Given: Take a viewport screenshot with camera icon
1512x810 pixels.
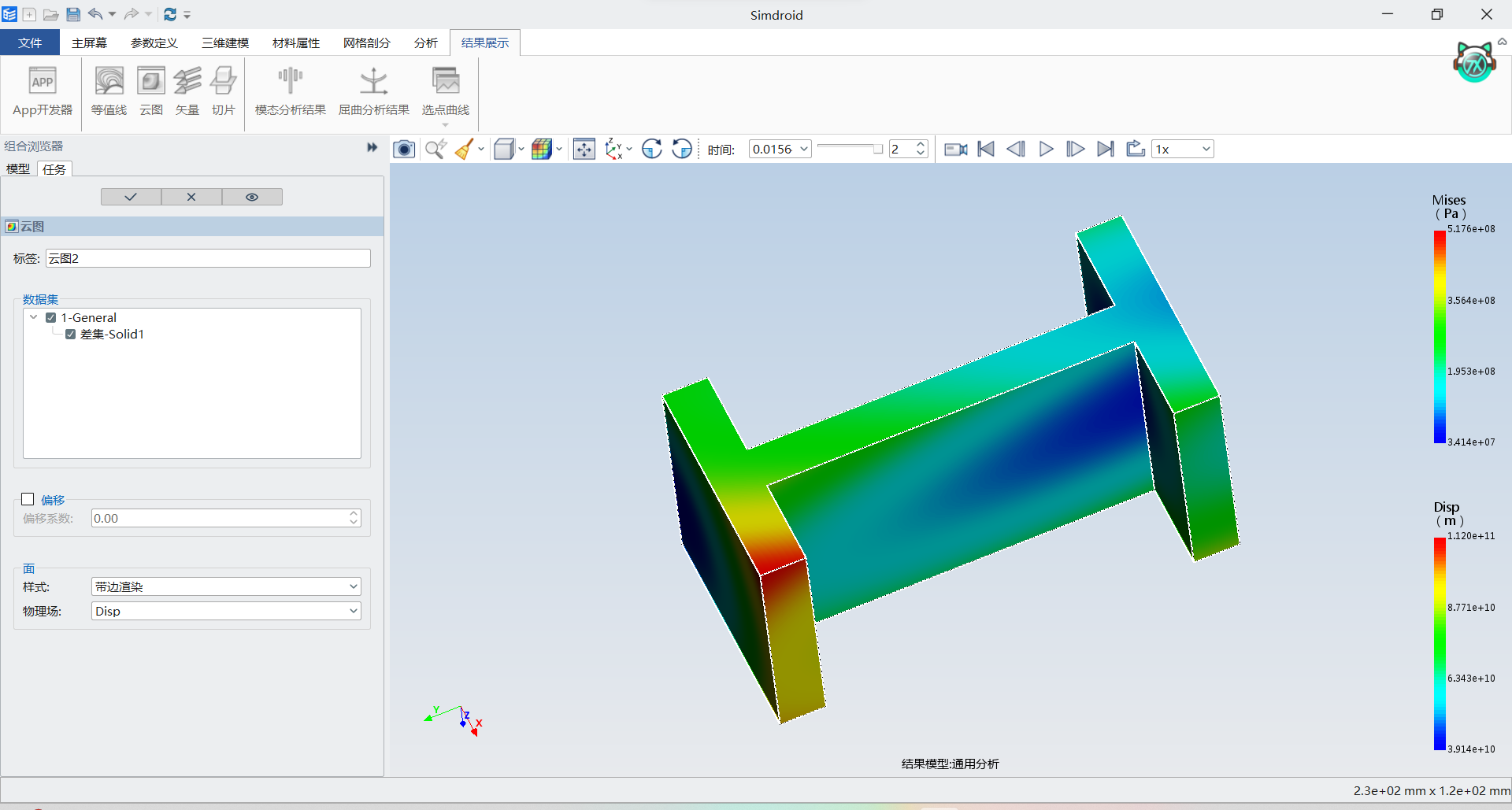Looking at the screenshot, I should point(404,149).
